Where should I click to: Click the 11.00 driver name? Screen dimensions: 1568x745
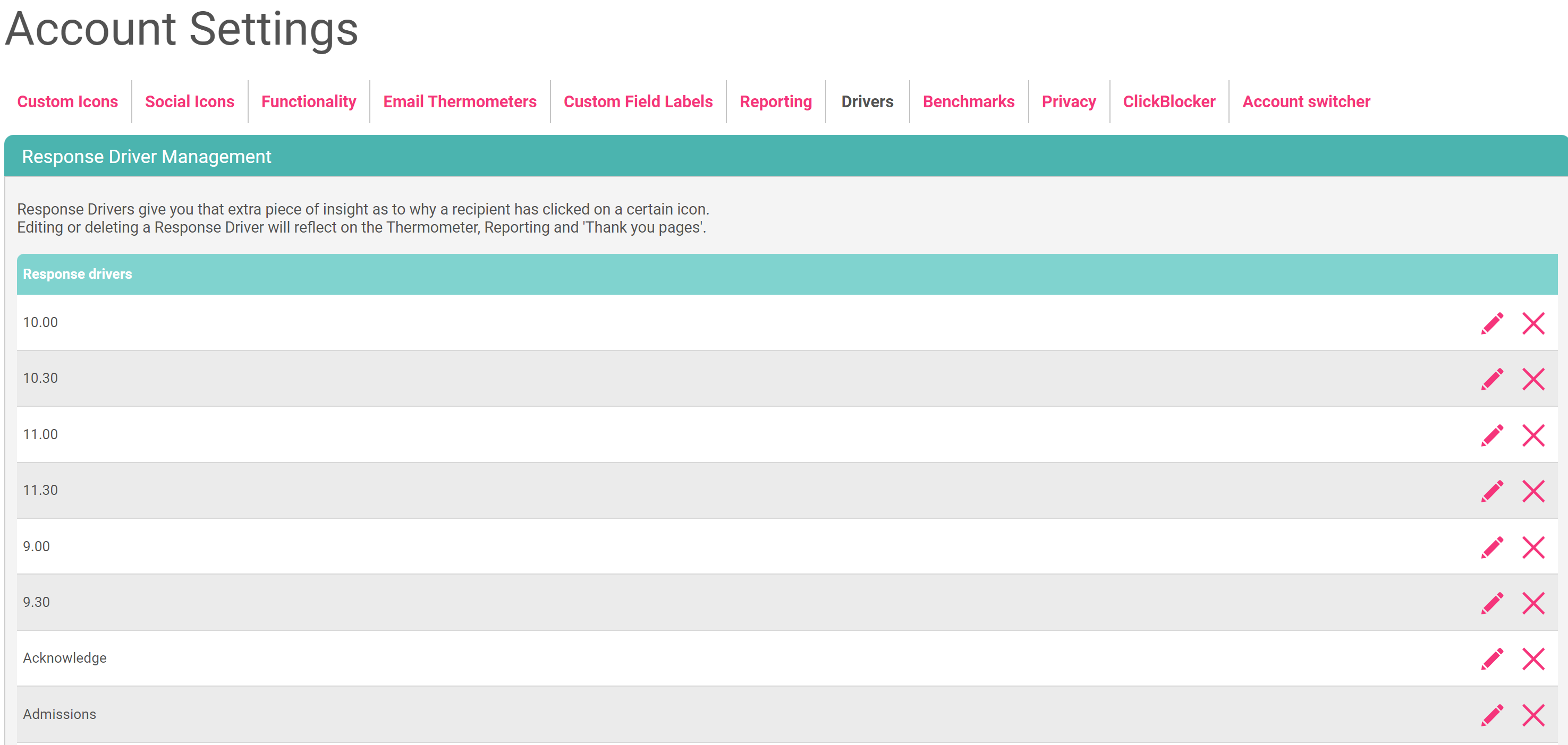click(40, 434)
